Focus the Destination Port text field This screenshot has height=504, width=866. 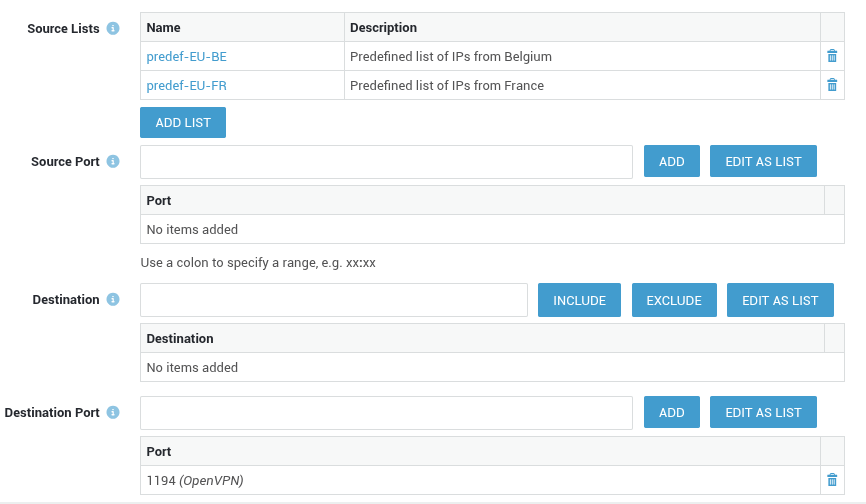(x=386, y=412)
